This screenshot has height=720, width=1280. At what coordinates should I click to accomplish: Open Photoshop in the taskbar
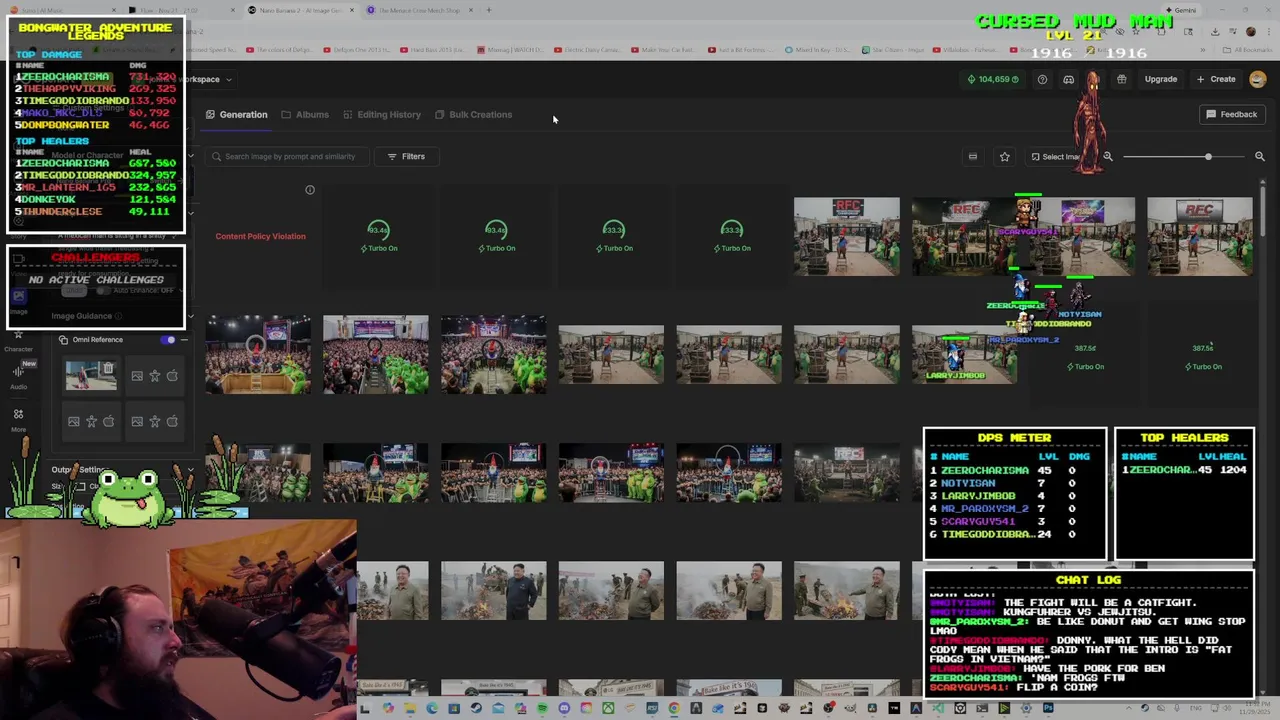[1048, 709]
